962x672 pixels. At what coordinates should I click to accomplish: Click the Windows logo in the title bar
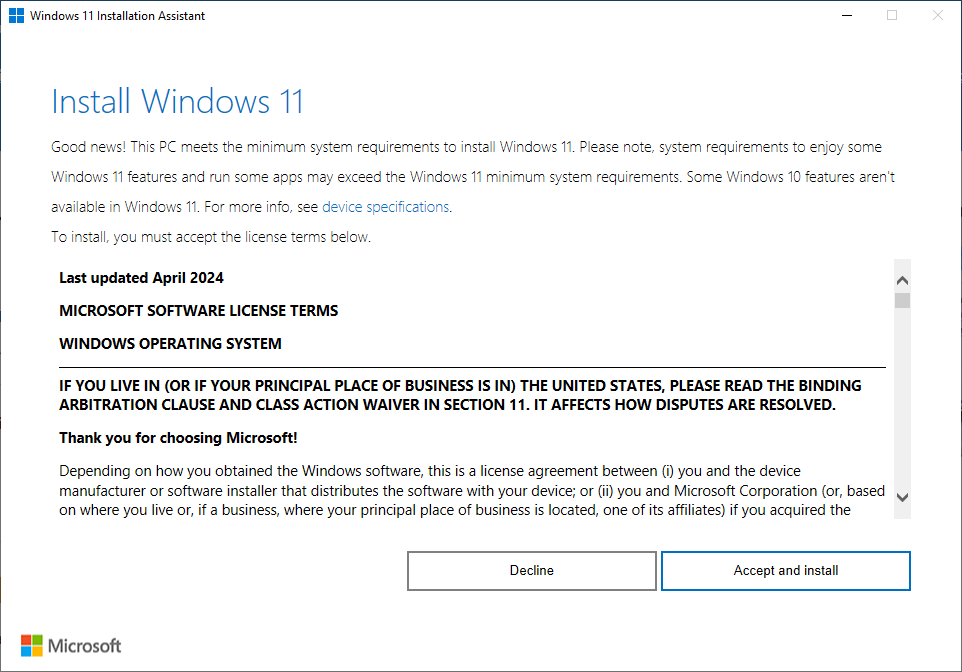tap(14, 15)
